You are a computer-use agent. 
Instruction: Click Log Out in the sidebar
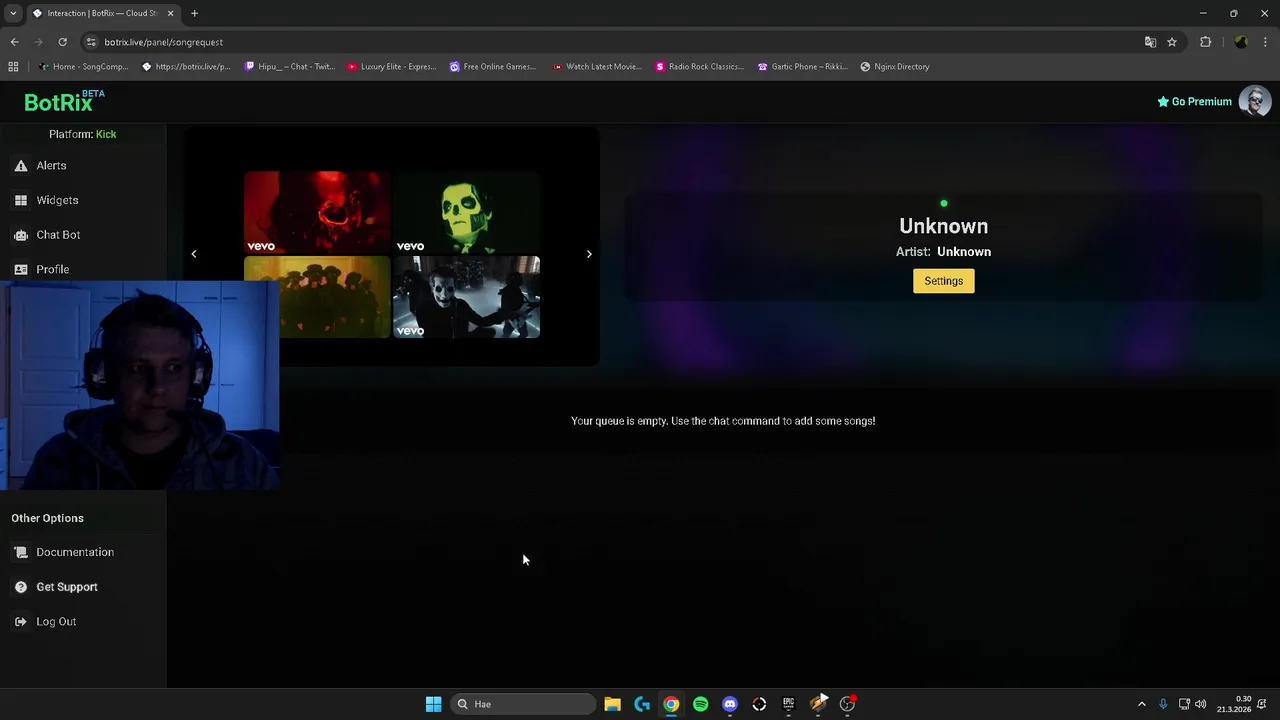56,622
